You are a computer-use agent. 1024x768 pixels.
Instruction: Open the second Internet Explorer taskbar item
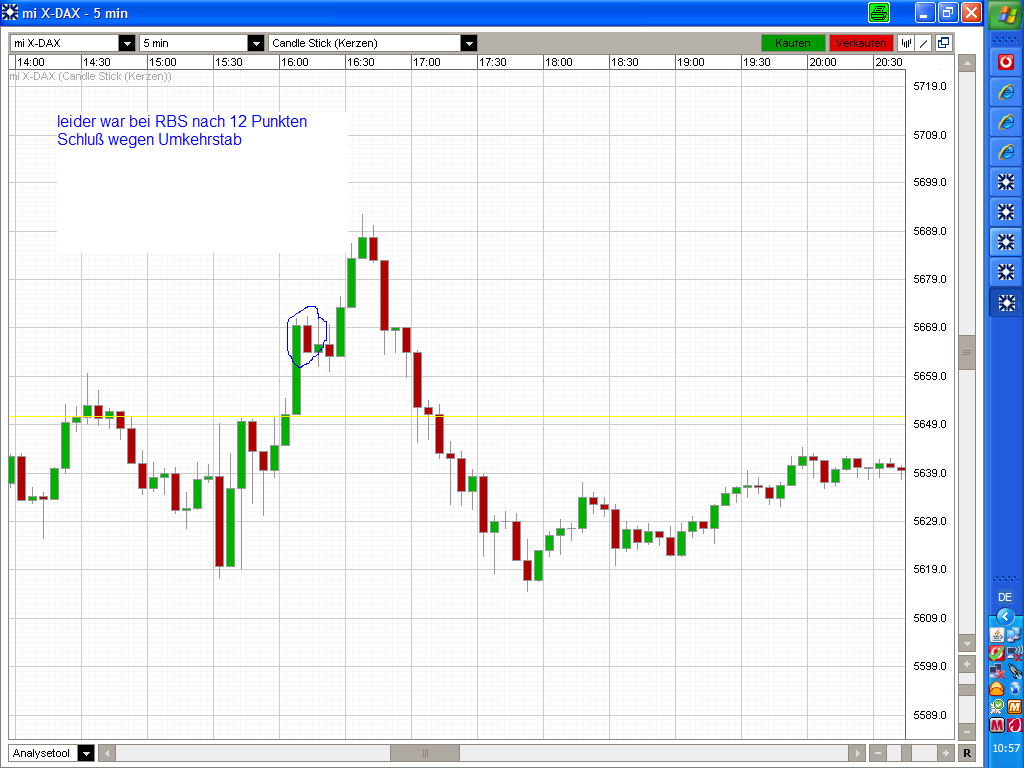tap(1006, 122)
